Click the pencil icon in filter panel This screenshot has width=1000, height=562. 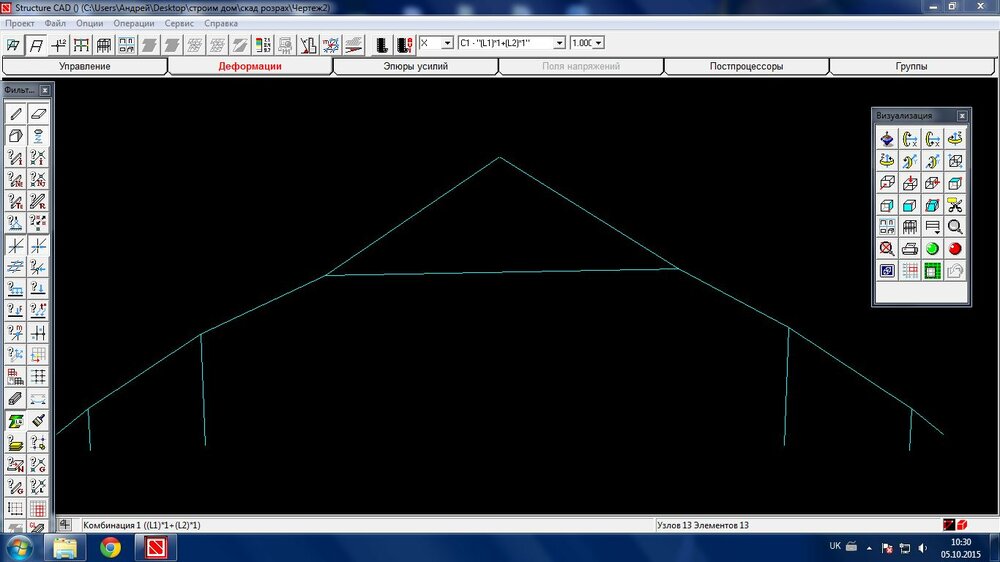click(x=16, y=113)
